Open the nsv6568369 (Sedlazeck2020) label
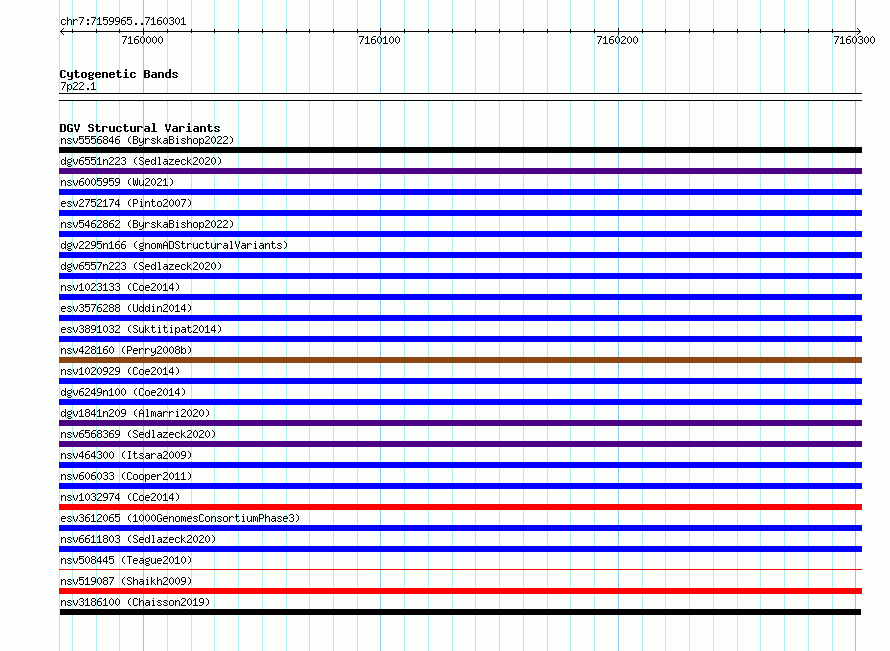The width and height of the screenshot is (890, 651). click(138, 434)
